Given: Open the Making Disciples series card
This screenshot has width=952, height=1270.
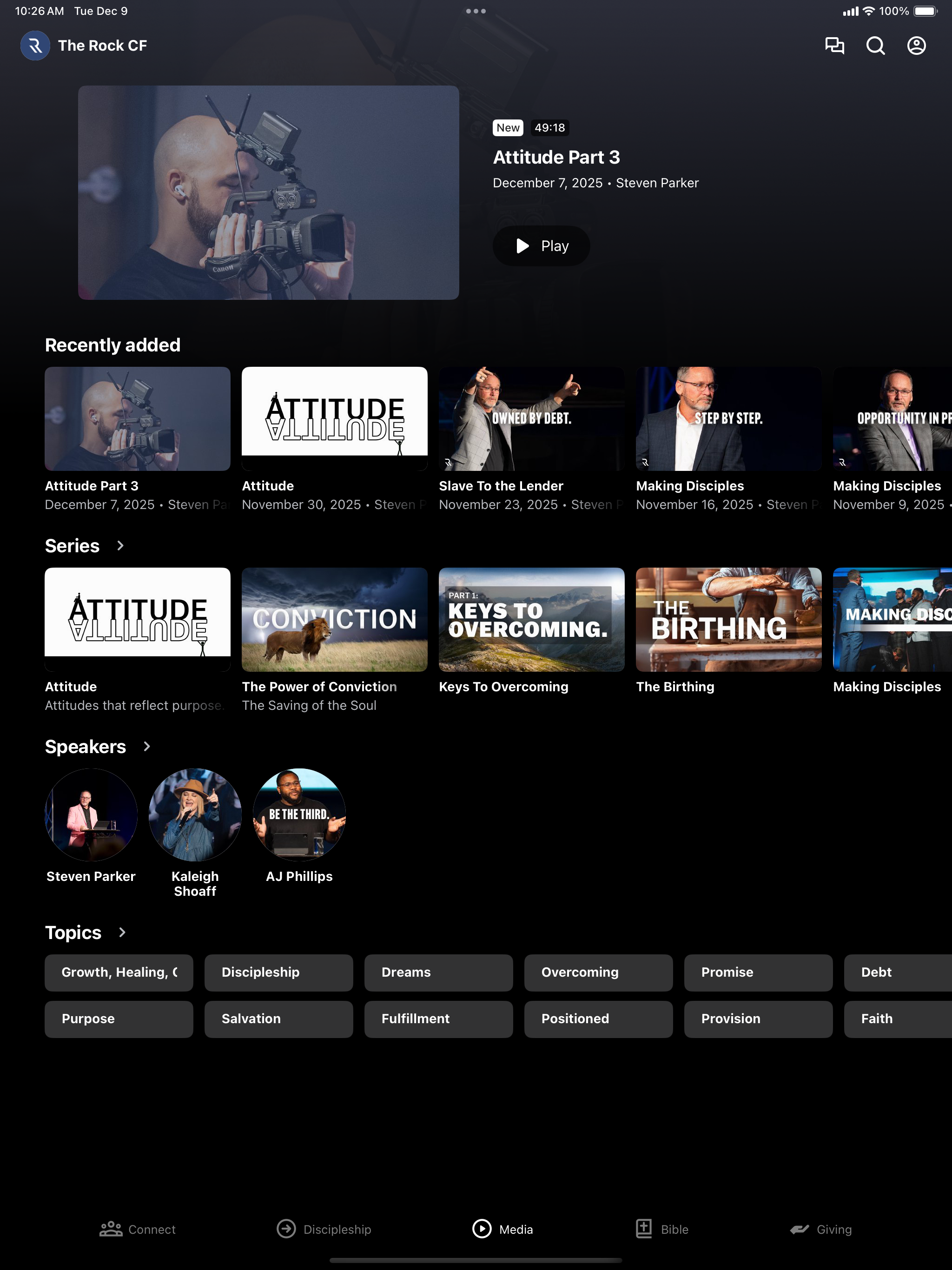Looking at the screenshot, I should tap(892, 631).
